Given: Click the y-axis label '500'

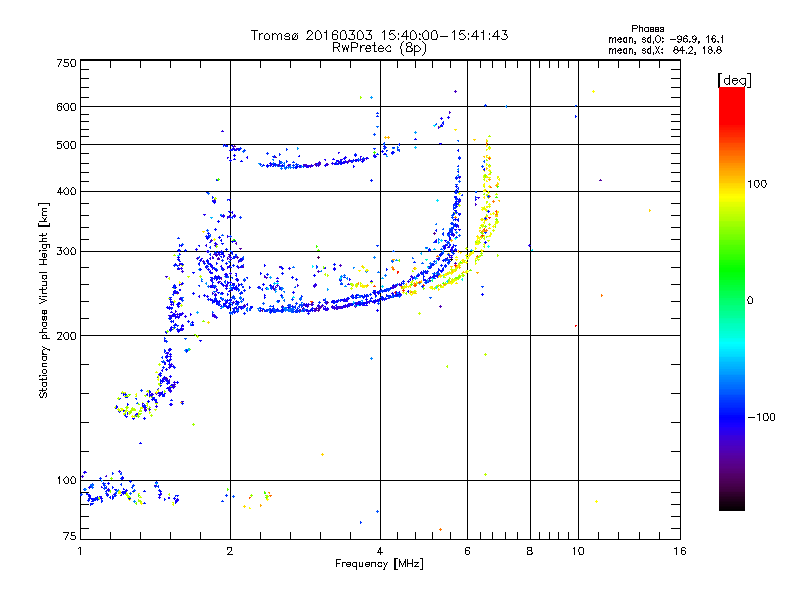Looking at the screenshot, I should tap(66, 145).
